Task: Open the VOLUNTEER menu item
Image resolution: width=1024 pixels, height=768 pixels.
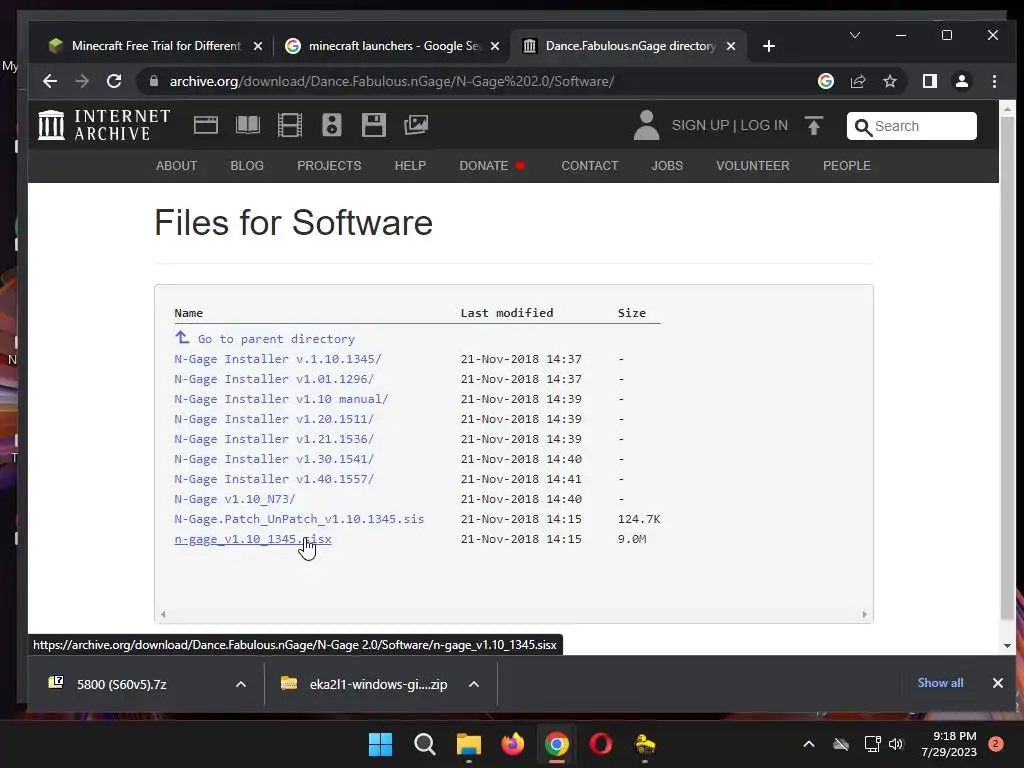Action: (x=752, y=165)
